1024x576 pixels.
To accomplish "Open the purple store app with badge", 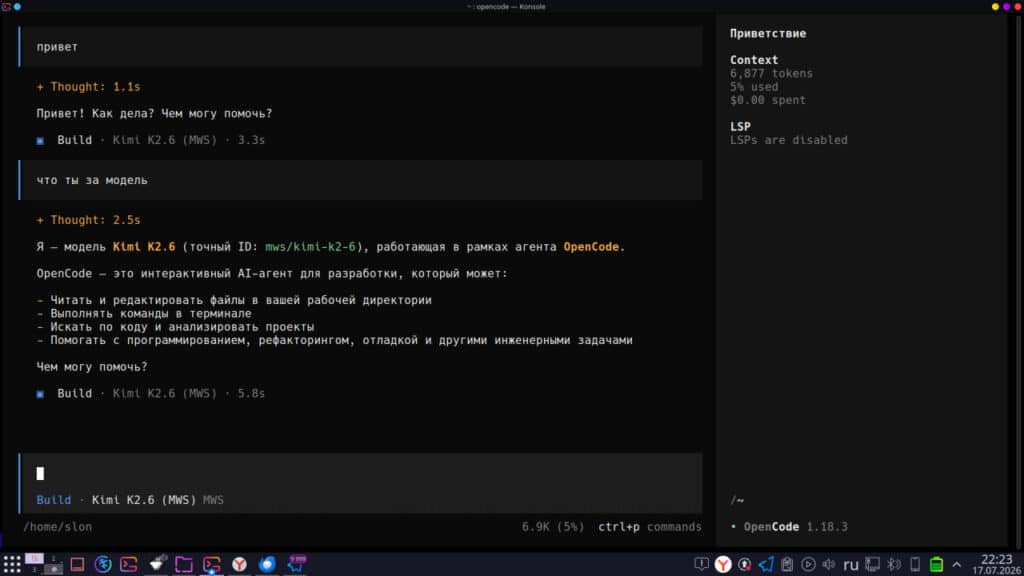I will click(x=296, y=564).
